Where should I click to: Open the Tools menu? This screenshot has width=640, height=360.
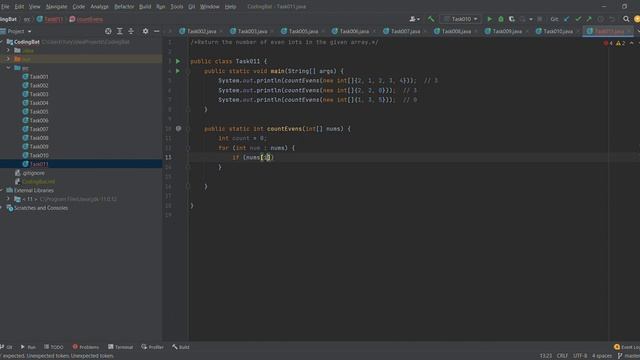click(177, 7)
